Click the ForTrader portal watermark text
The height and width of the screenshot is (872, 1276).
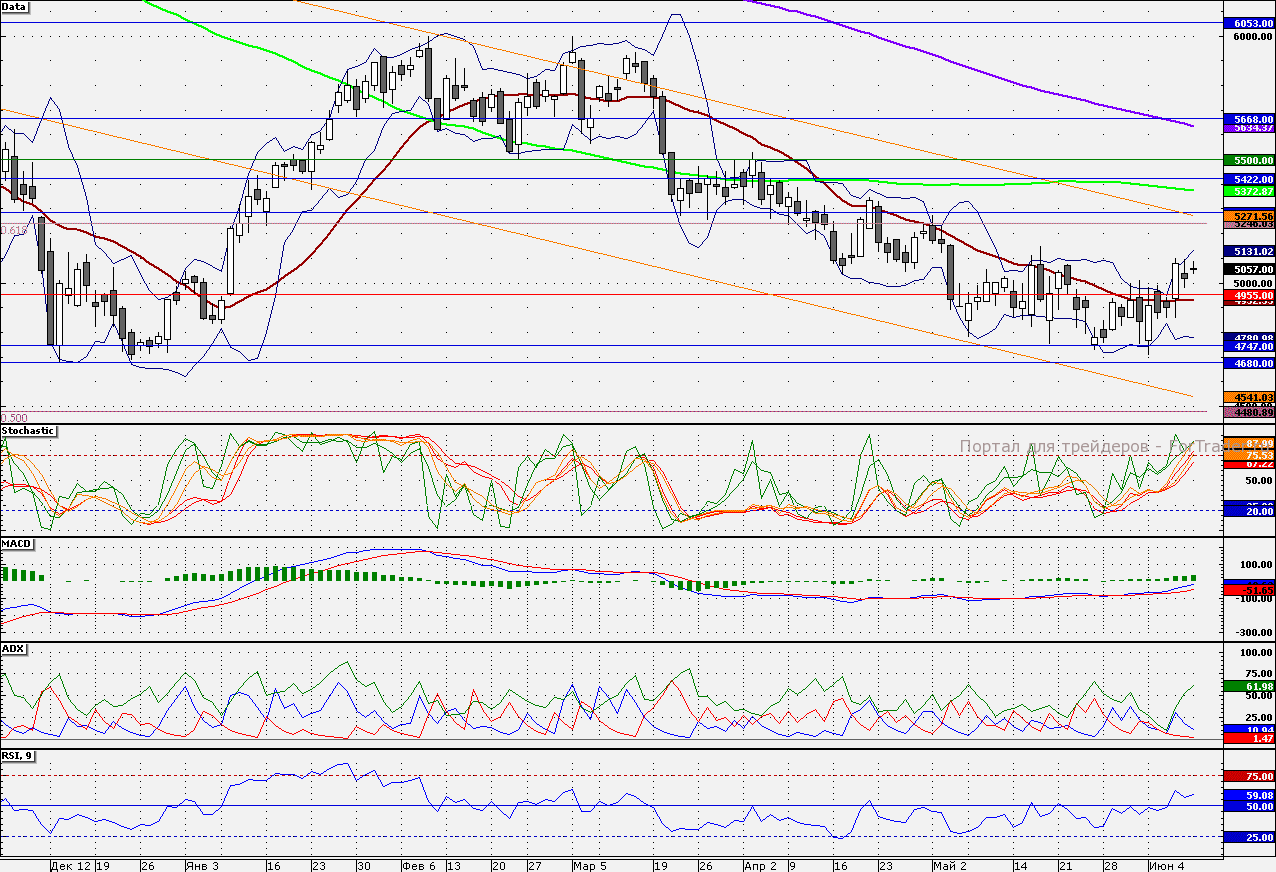1090,447
